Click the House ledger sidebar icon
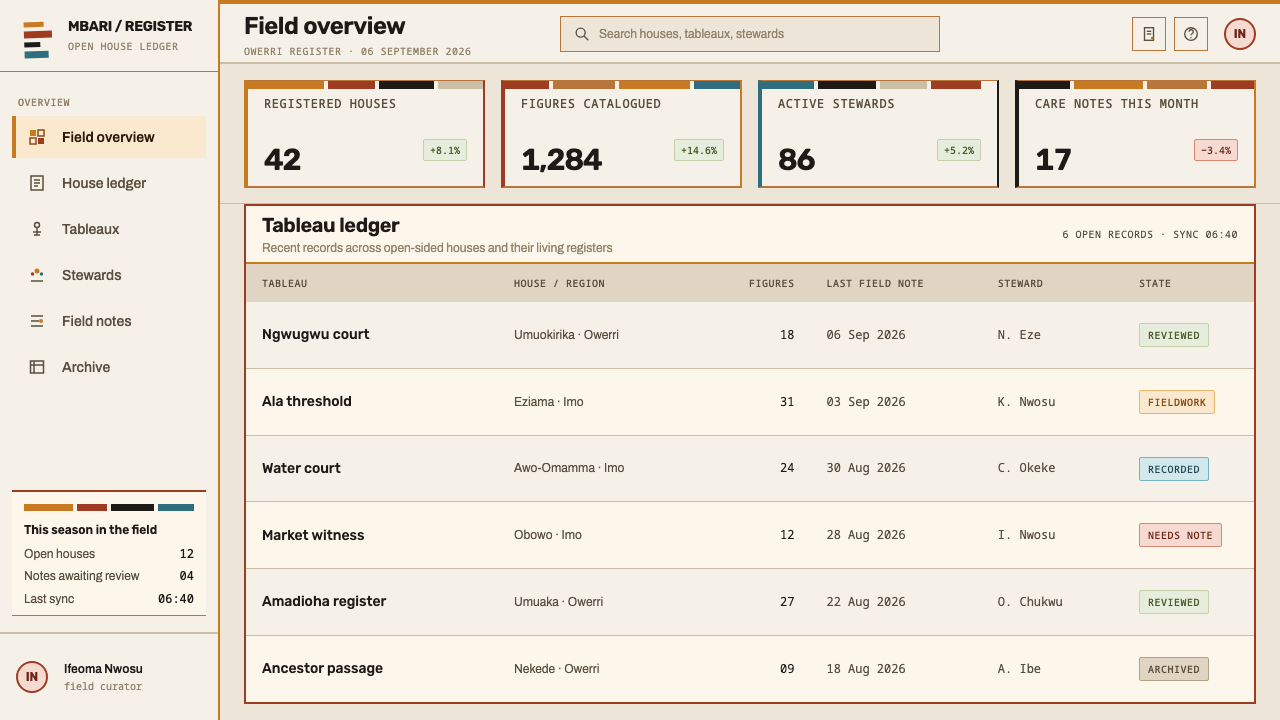 pos(37,183)
